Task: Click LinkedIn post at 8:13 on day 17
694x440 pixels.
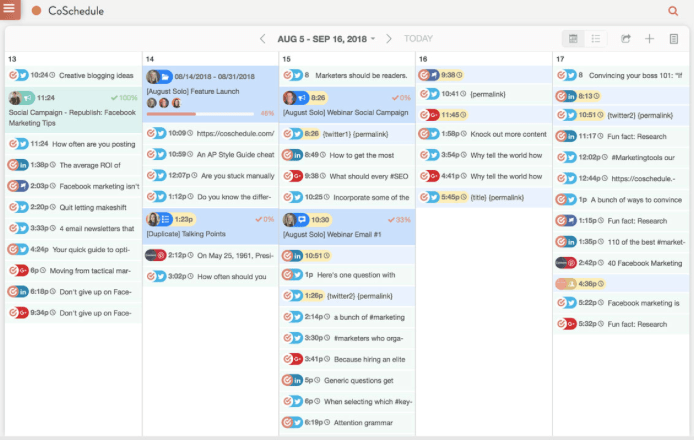Action: pos(621,96)
